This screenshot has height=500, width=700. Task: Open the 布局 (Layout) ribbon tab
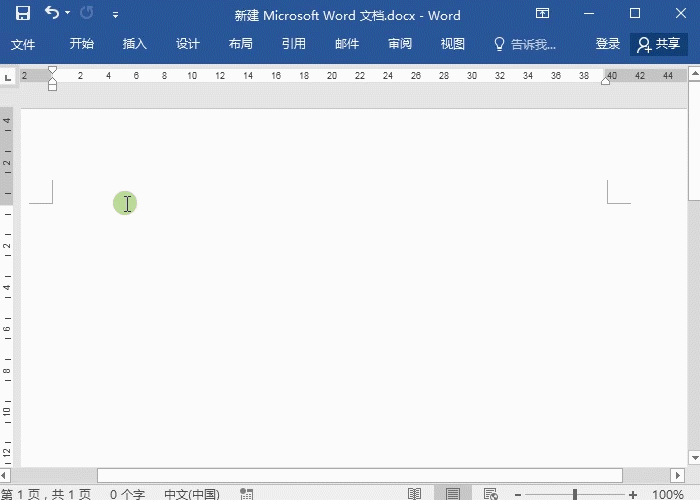[x=240, y=44]
